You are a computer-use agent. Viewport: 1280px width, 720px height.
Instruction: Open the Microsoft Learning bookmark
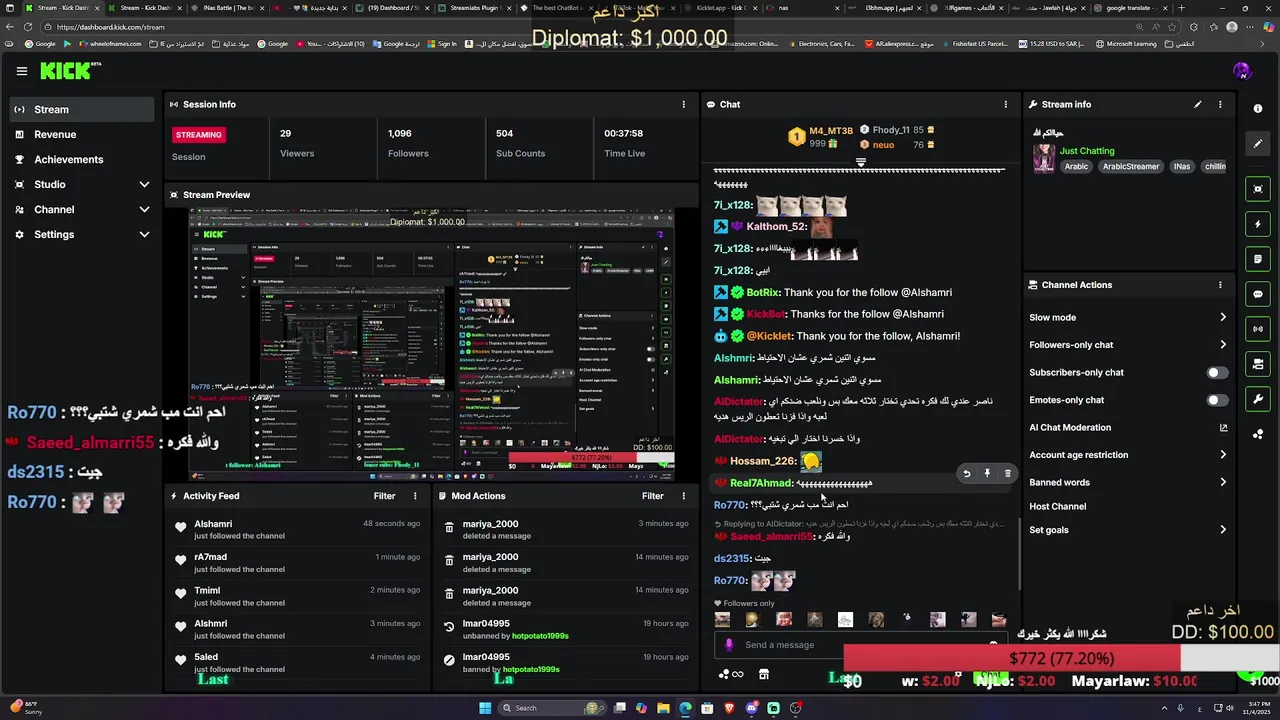click(1126, 44)
